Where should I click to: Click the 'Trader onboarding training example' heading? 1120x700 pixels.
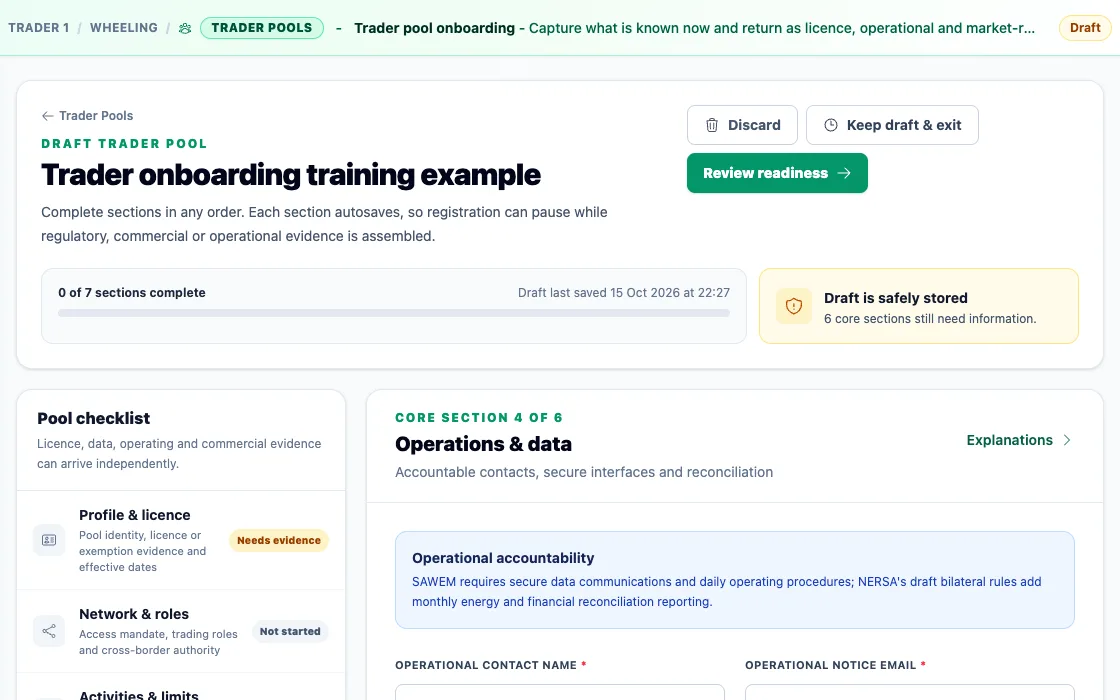(x=291, y=175)
